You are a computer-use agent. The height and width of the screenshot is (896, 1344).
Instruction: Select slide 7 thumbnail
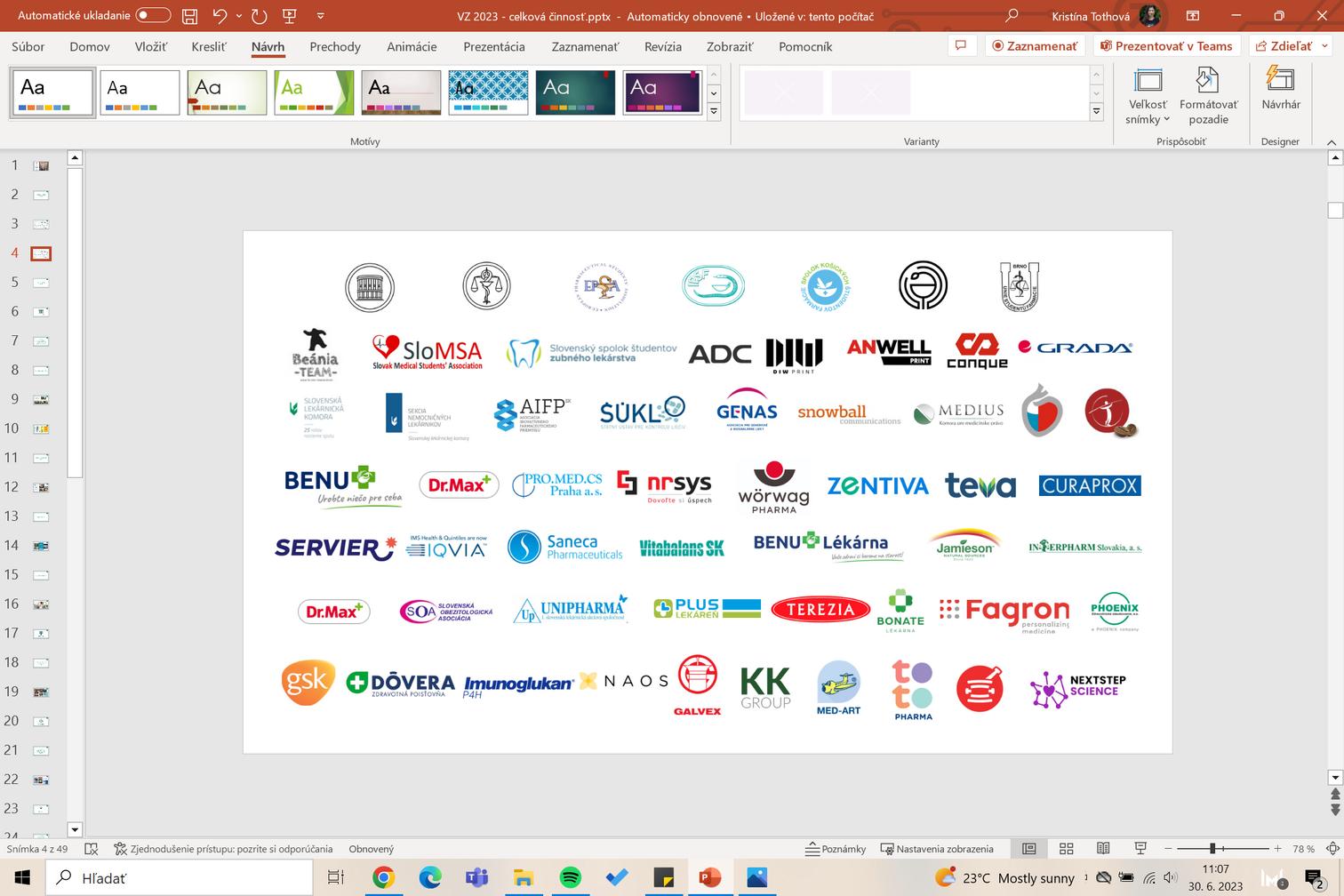(41, 340)
